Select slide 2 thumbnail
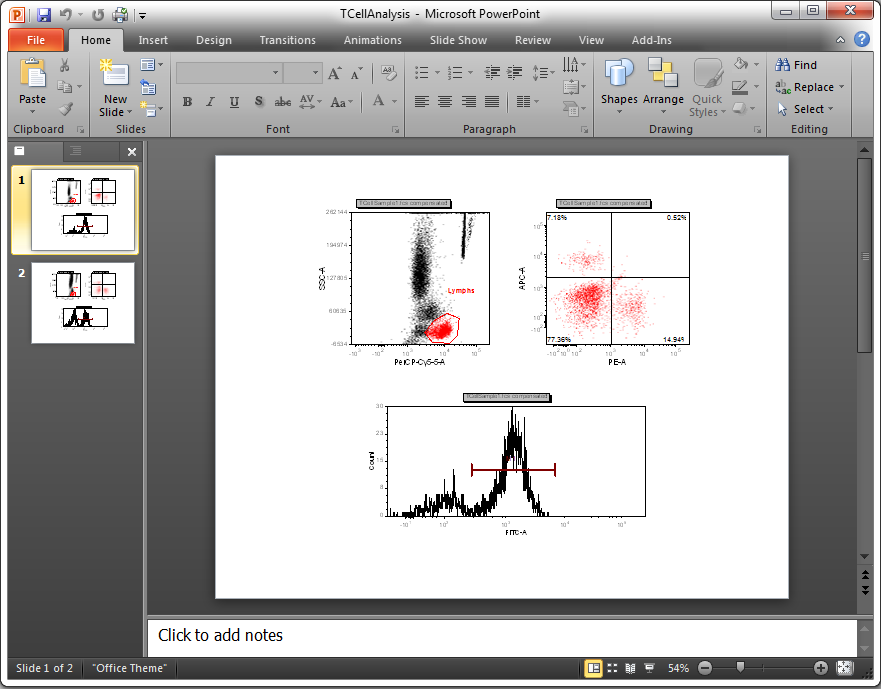881x689 pixels. (x=83, y=302)
